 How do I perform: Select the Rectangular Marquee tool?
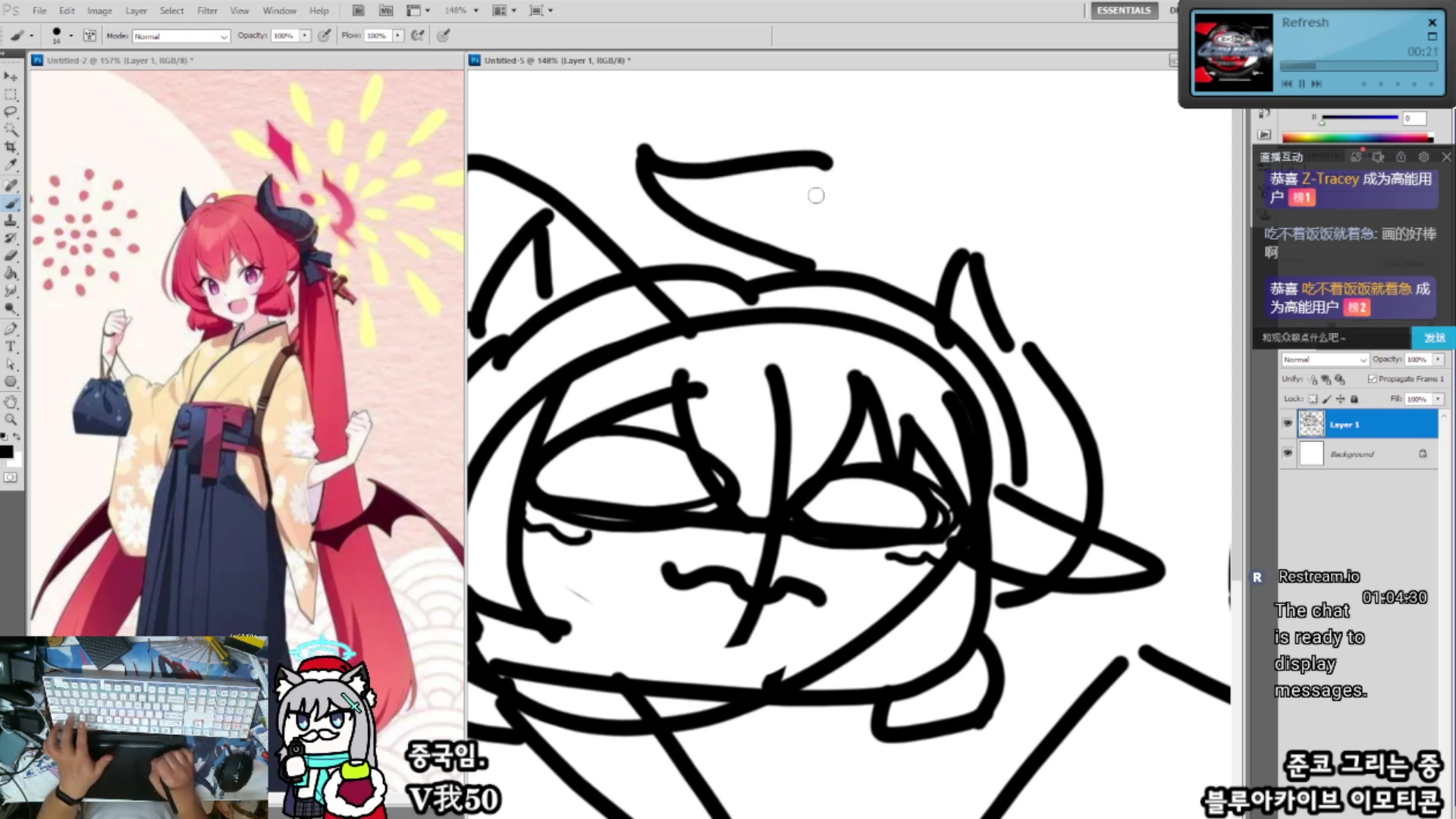(x=11, y=95)
